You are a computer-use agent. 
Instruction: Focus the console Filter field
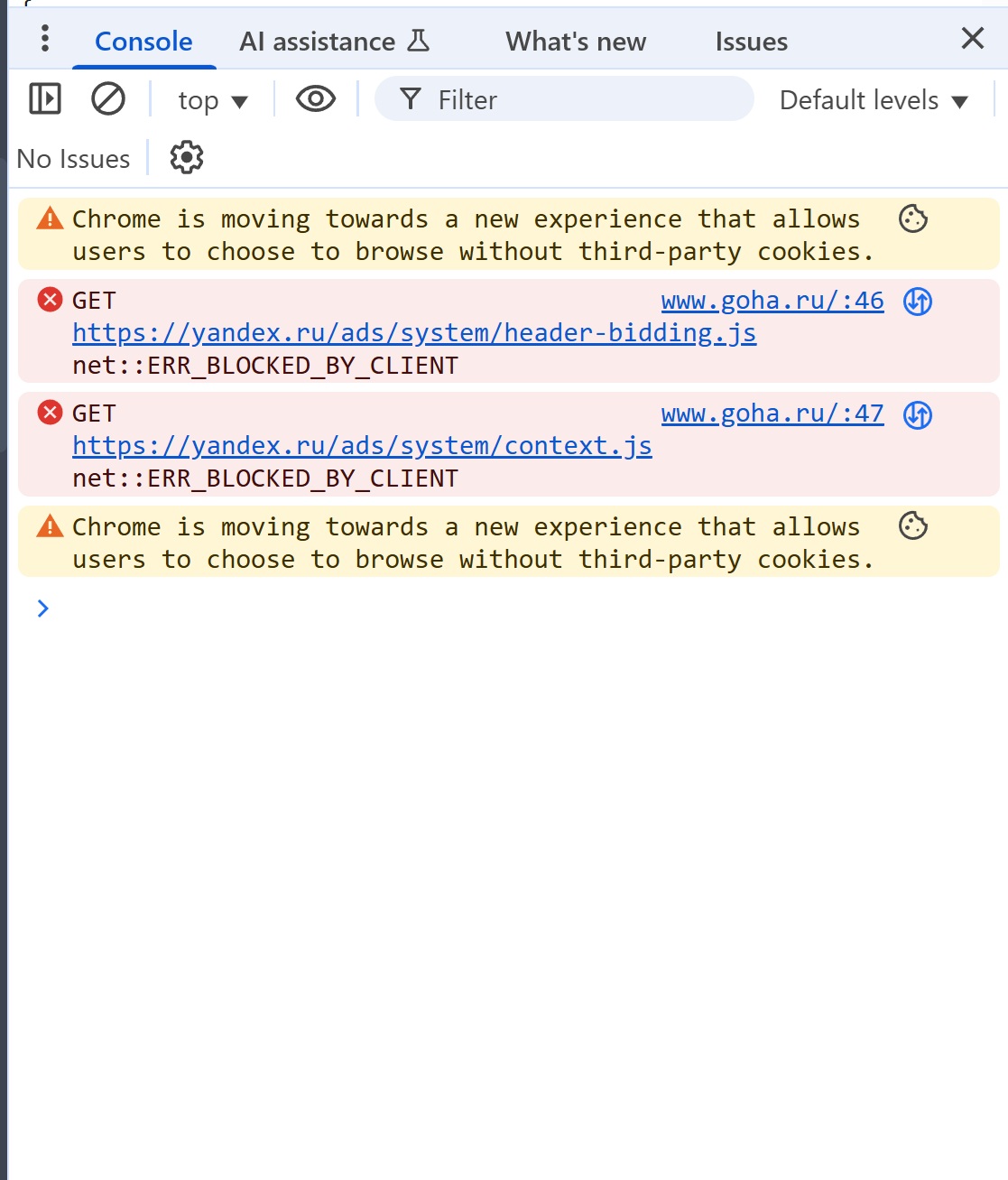point(564,99)
